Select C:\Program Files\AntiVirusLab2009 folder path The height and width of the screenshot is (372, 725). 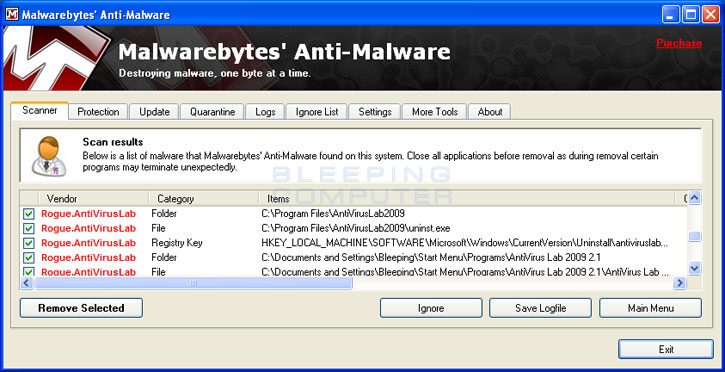tap(333, 214)
